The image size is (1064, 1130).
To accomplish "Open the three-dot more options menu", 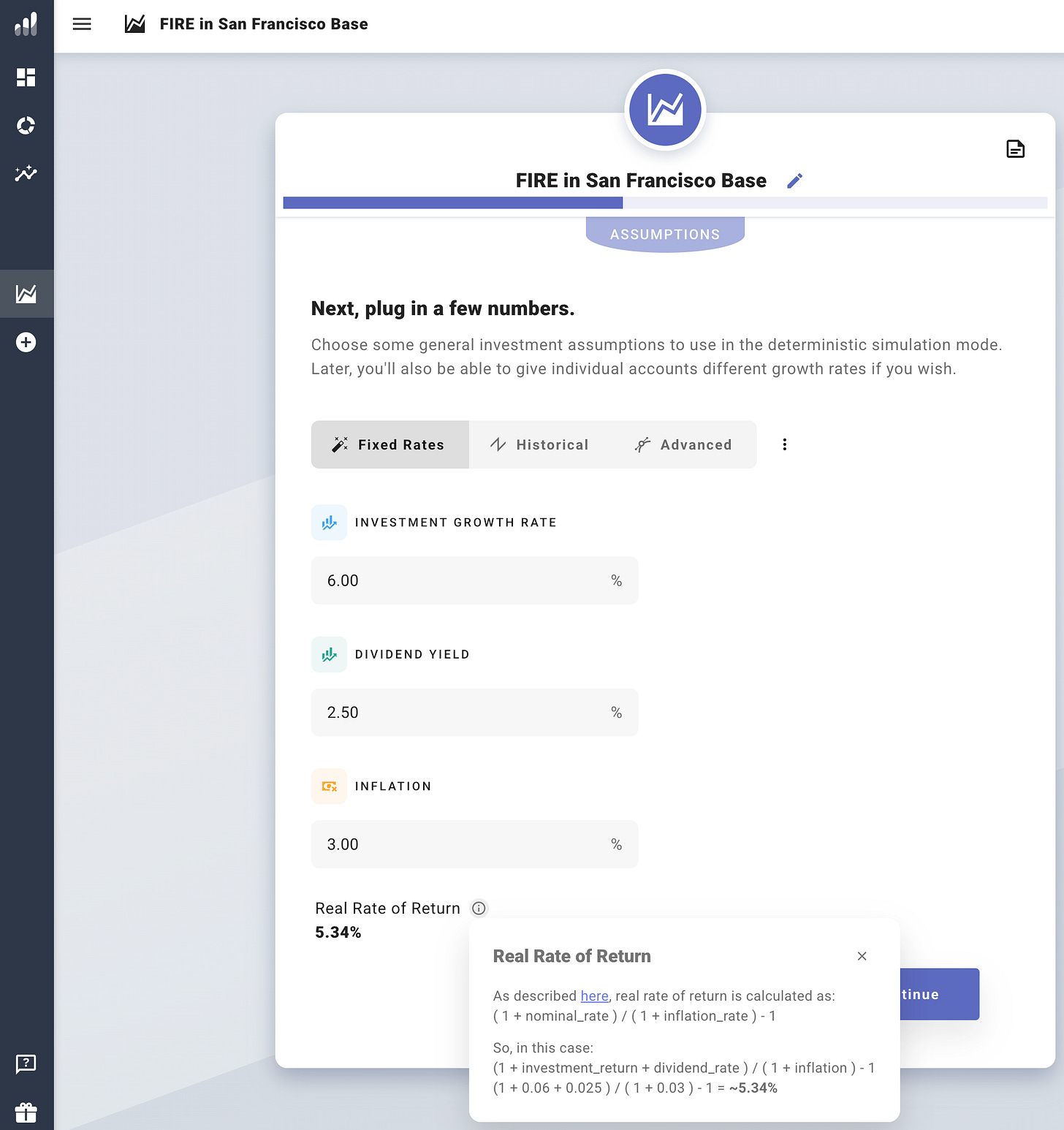I will click(785, 444).
